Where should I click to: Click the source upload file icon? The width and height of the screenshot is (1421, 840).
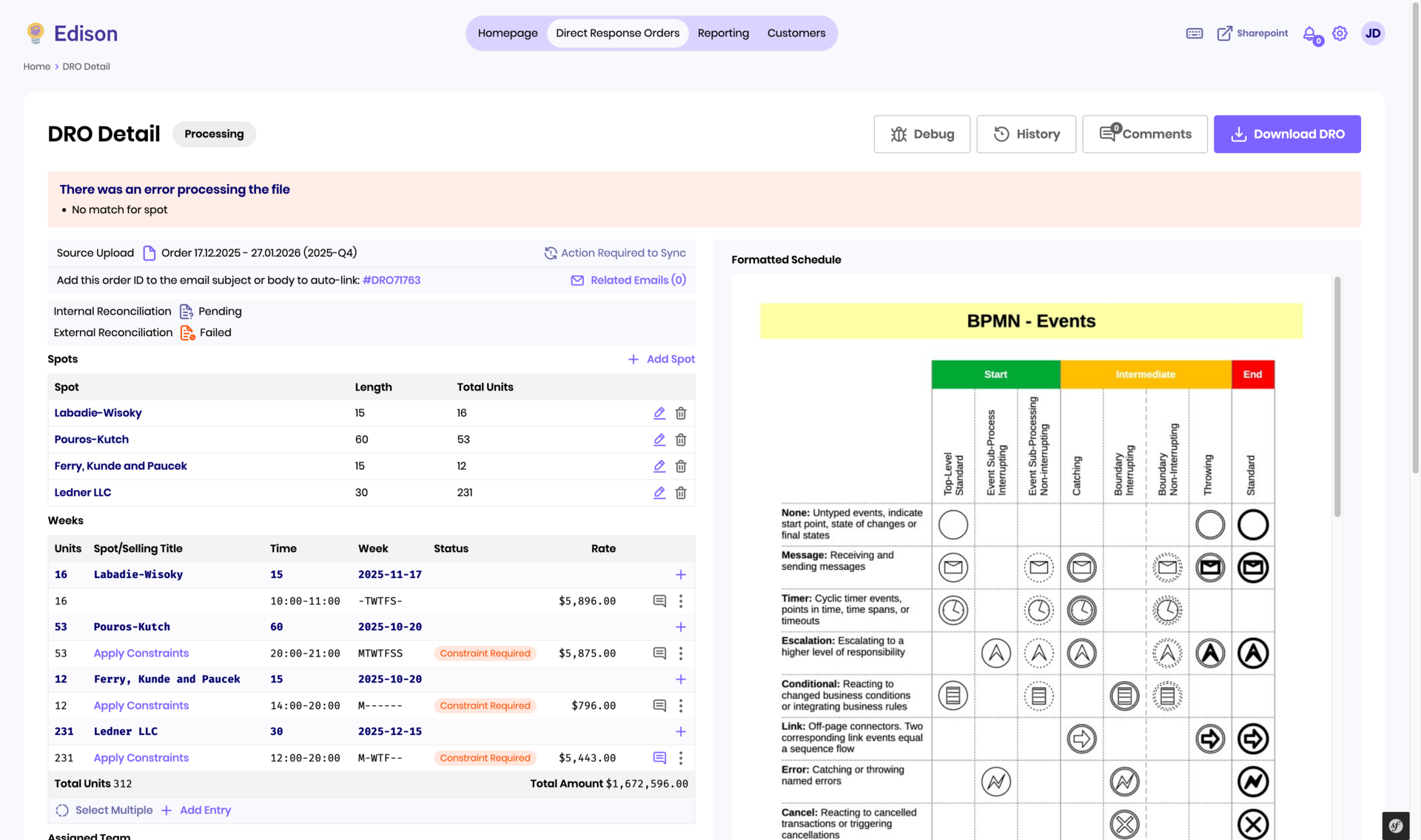pos(149,253)
